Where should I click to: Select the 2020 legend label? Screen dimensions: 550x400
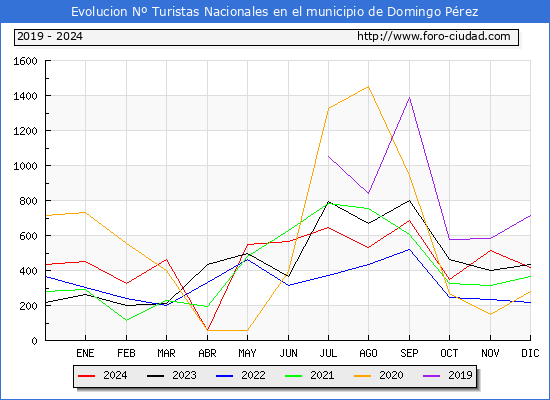click(x=391, y=375)
